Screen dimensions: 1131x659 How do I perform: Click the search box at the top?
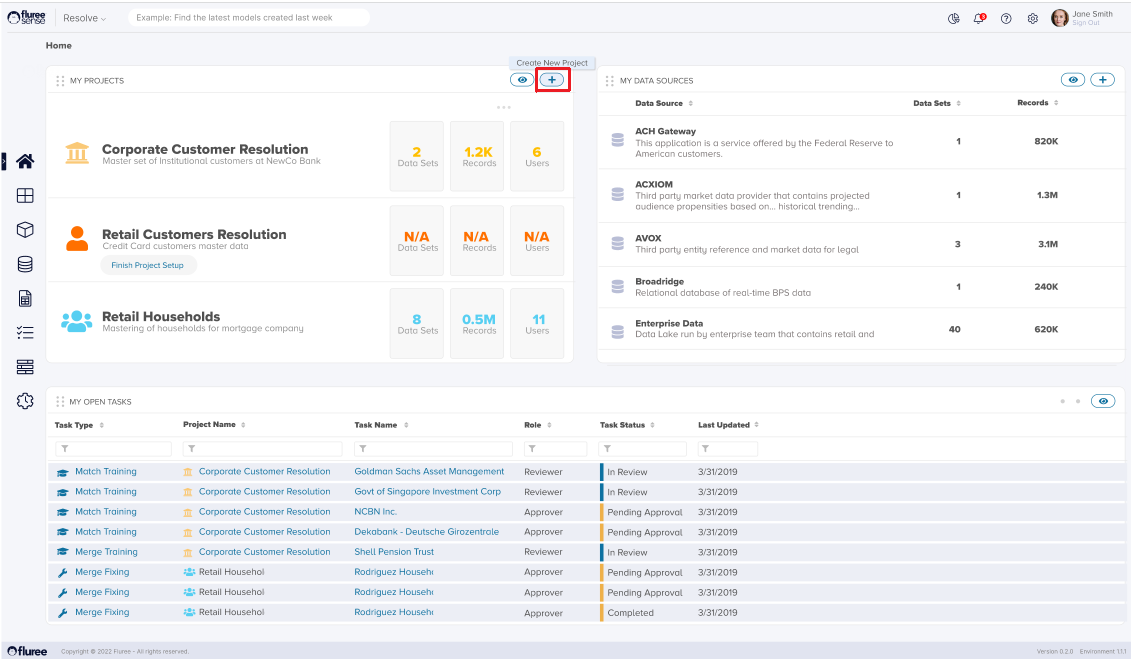click(248, 18)
